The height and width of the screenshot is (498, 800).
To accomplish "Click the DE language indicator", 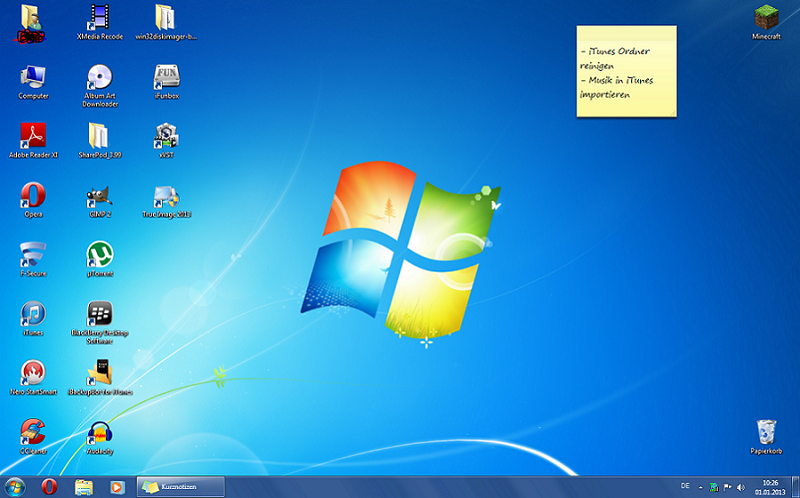I will click(x=685, y=486).
